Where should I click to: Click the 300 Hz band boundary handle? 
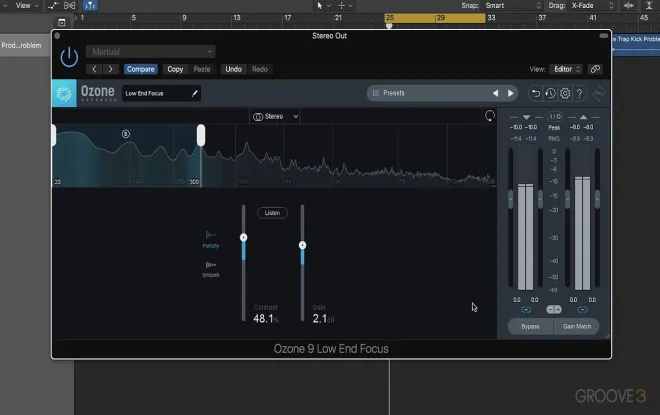tap(201, 135)
